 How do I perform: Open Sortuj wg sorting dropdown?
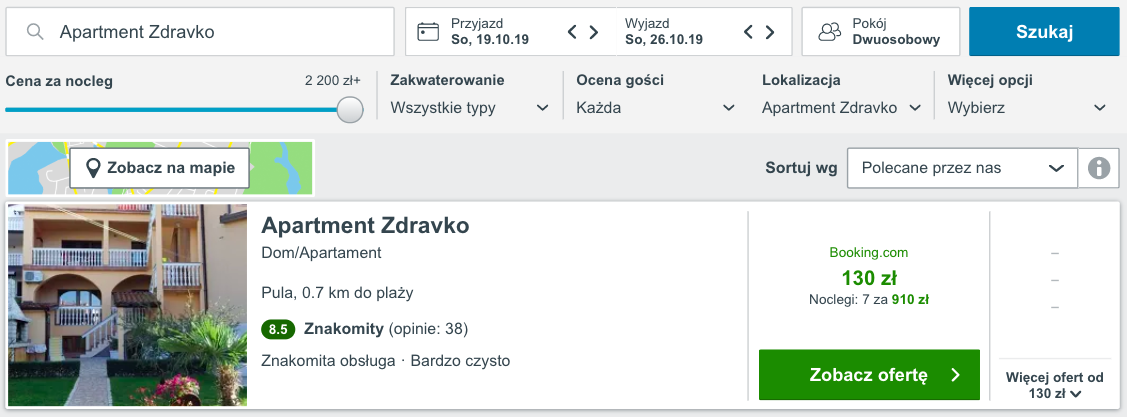coord(962,168)
